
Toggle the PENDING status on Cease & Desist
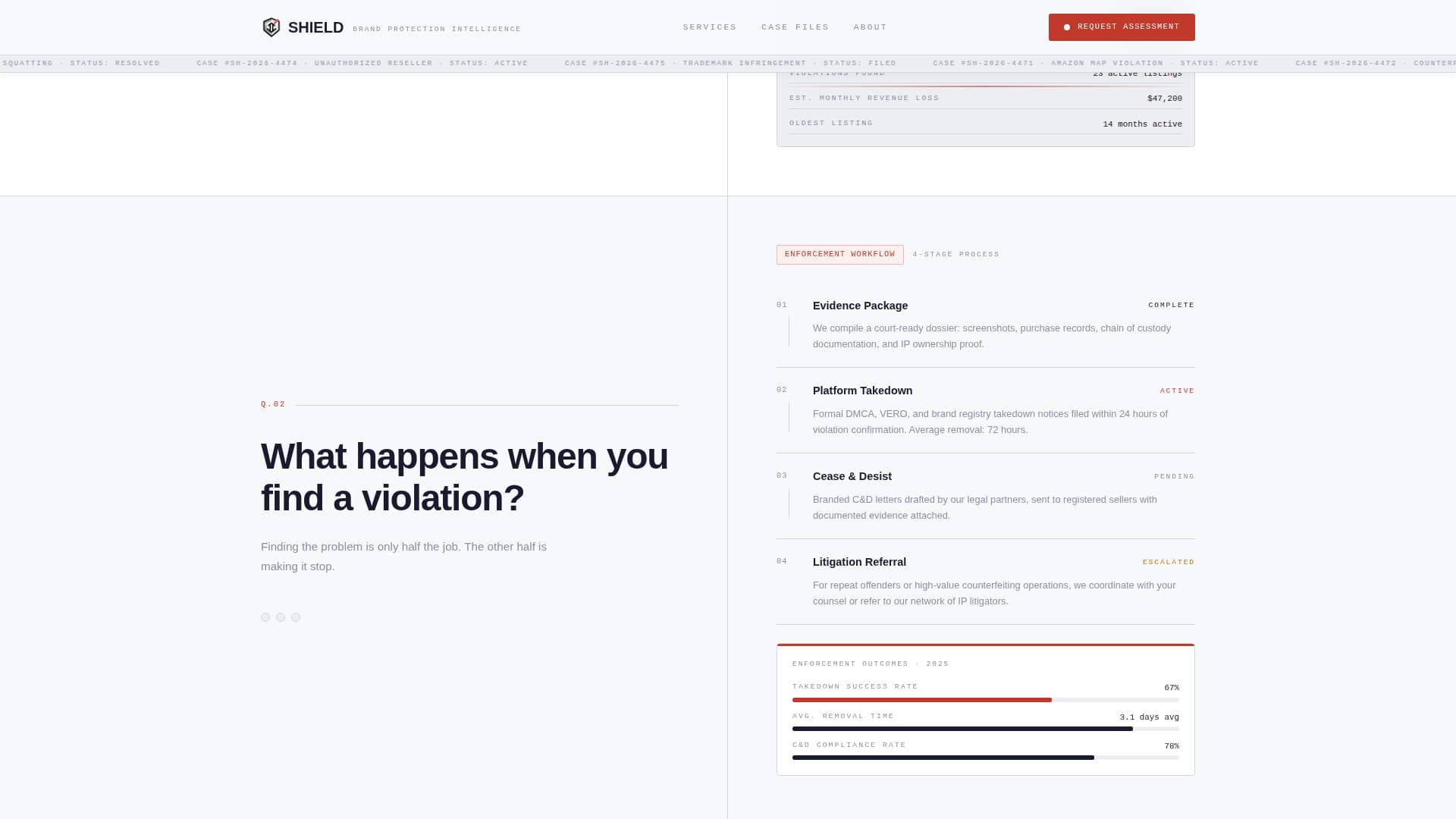click(1173, 476)
